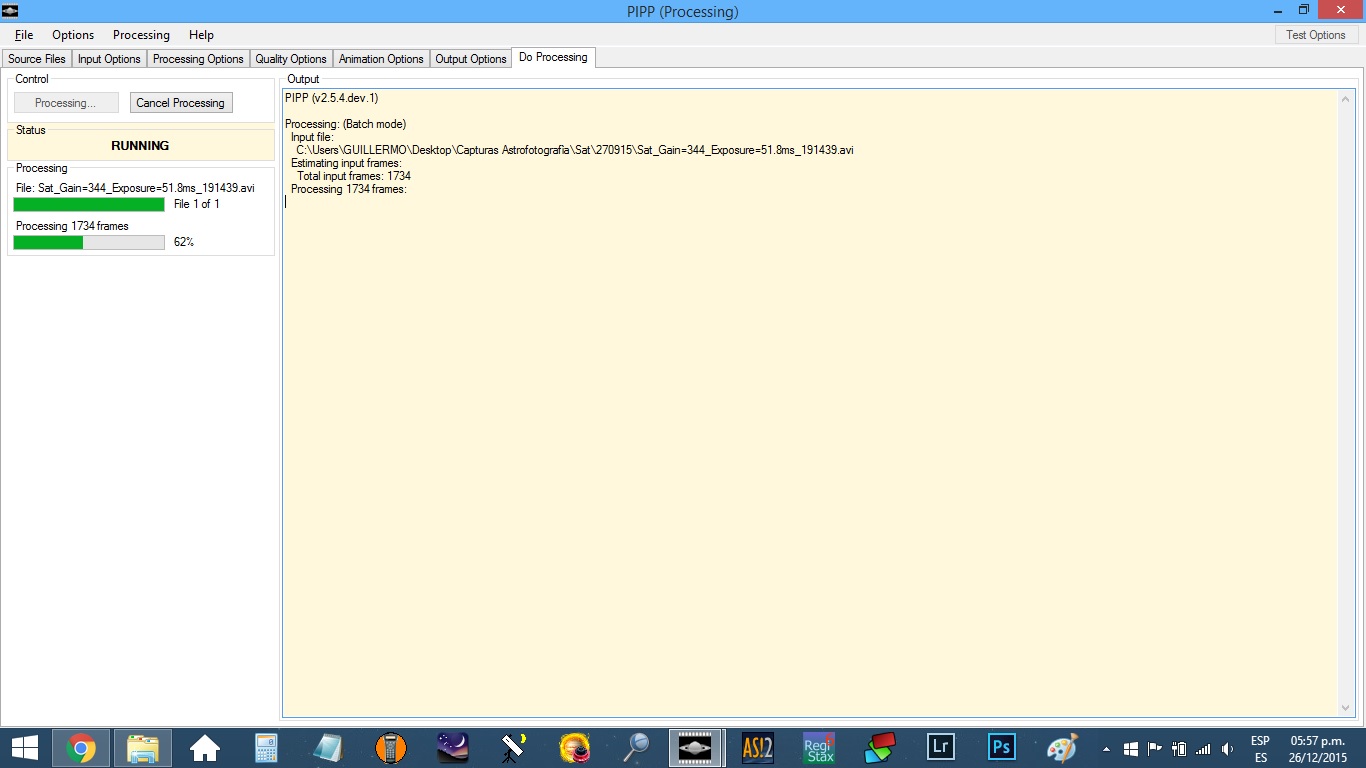Screen dimensions: 1366x768
Task: Open the Paint palette taskbar icon
Action: point(1062,748)
